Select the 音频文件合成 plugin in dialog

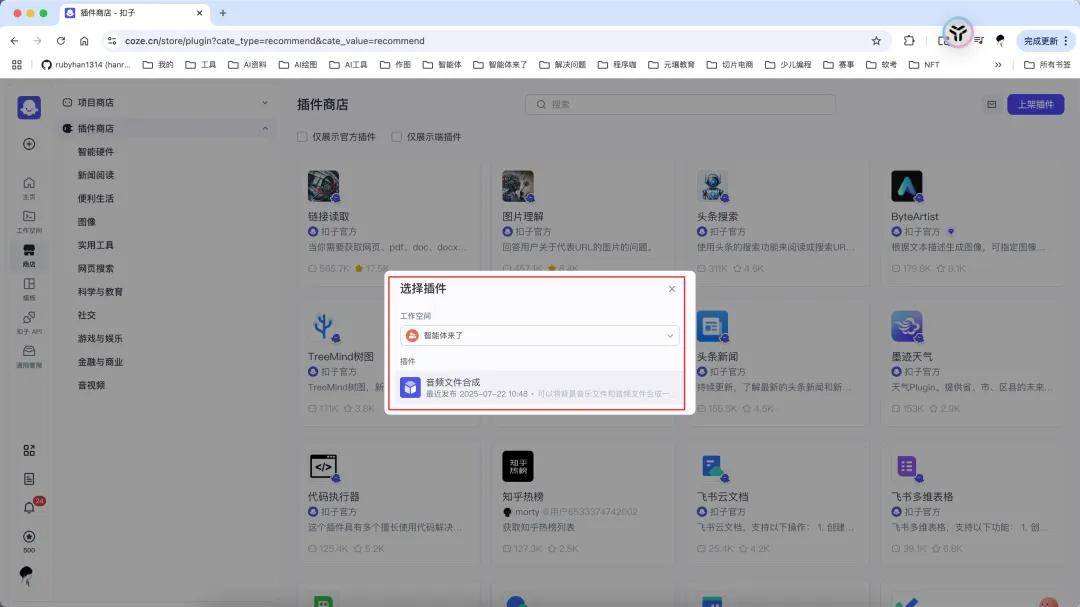pyautogui.click(x=539, y=388)
